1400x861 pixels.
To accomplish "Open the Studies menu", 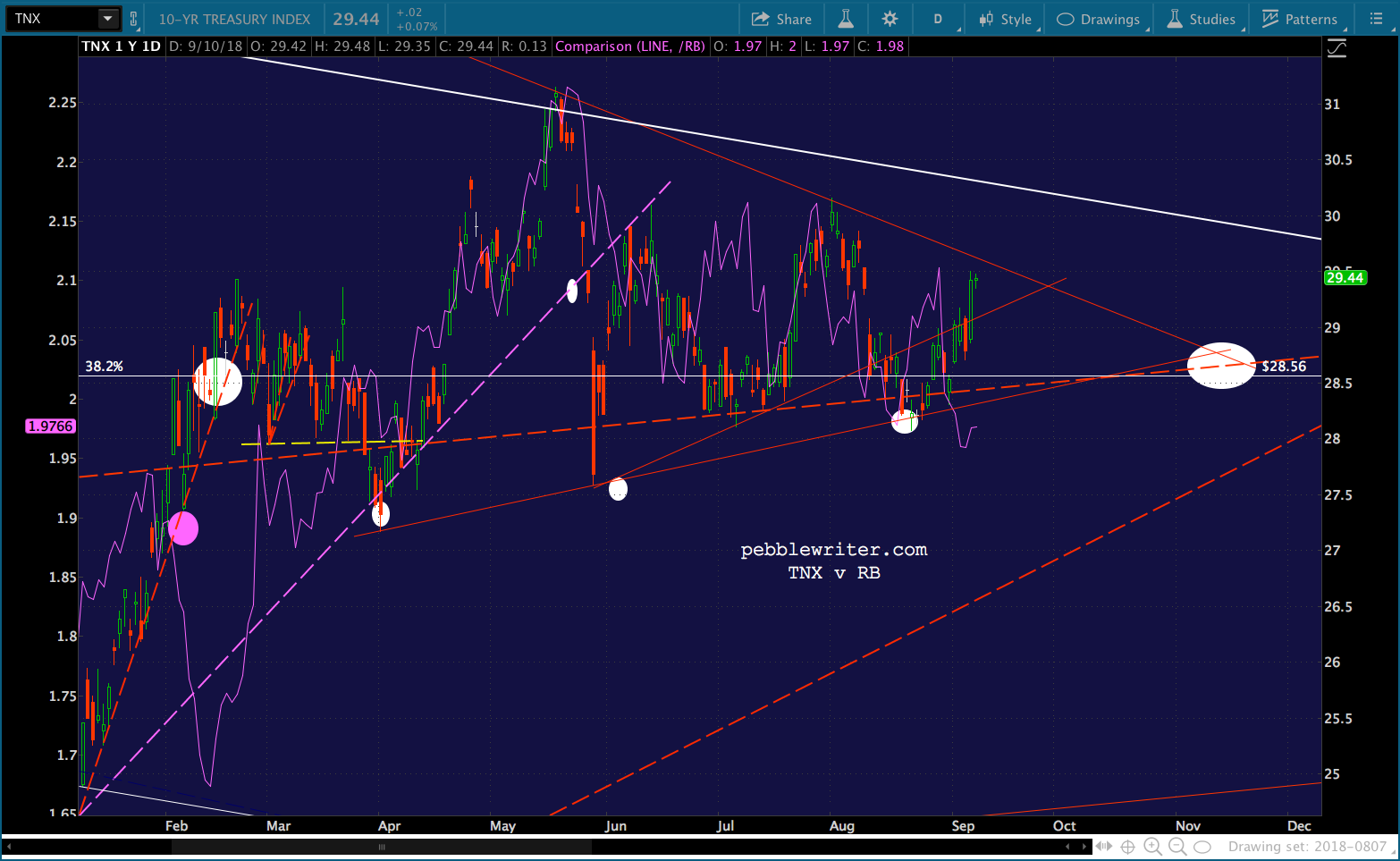I will coord(1202,19).
